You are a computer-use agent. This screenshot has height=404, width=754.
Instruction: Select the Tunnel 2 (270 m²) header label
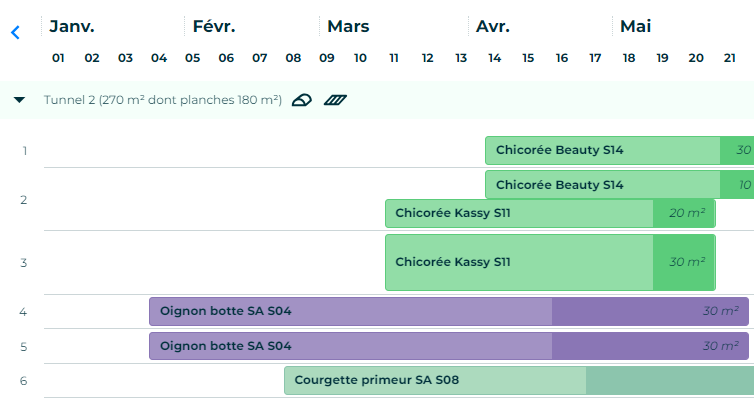162,100
